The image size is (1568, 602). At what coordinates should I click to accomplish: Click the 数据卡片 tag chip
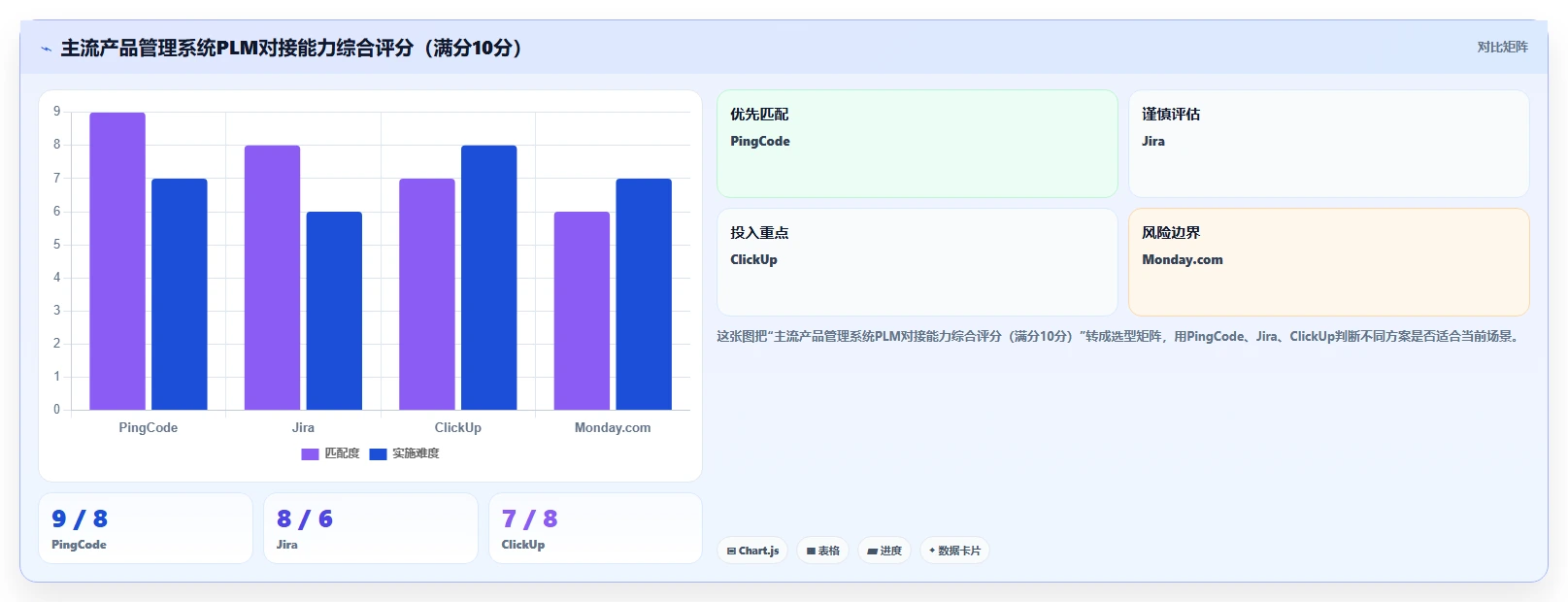(954, 551)
